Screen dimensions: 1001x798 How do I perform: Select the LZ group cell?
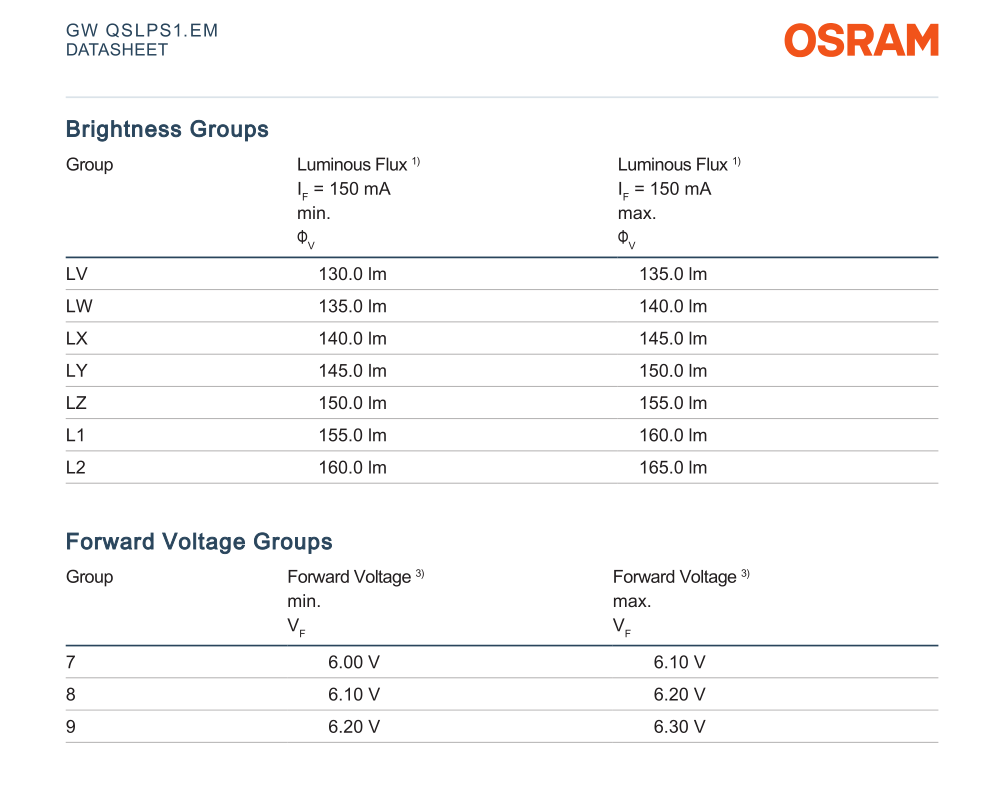[x=76, y=403]
